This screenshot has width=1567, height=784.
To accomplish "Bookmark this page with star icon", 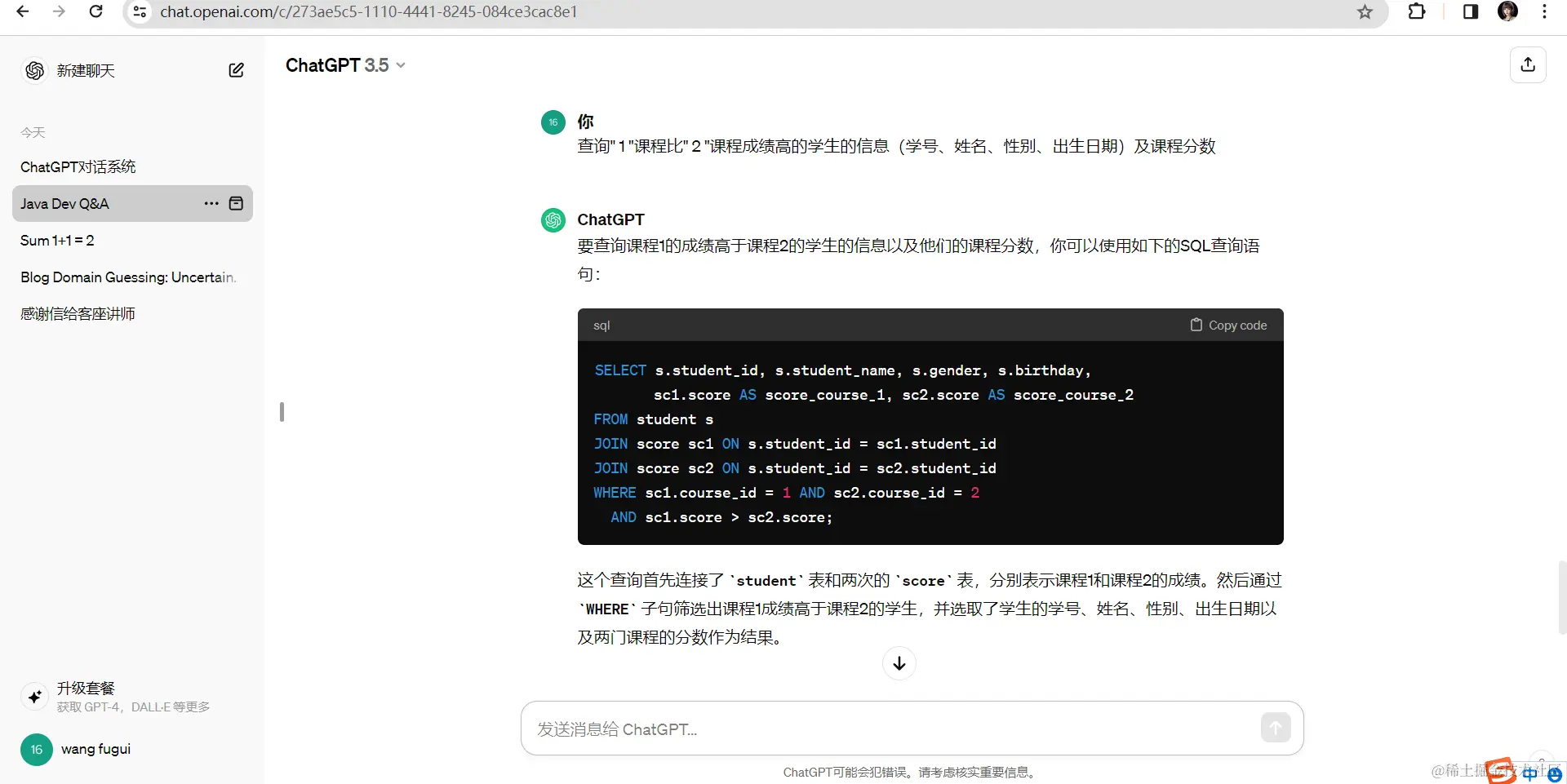I will [x=1365, y=11].
